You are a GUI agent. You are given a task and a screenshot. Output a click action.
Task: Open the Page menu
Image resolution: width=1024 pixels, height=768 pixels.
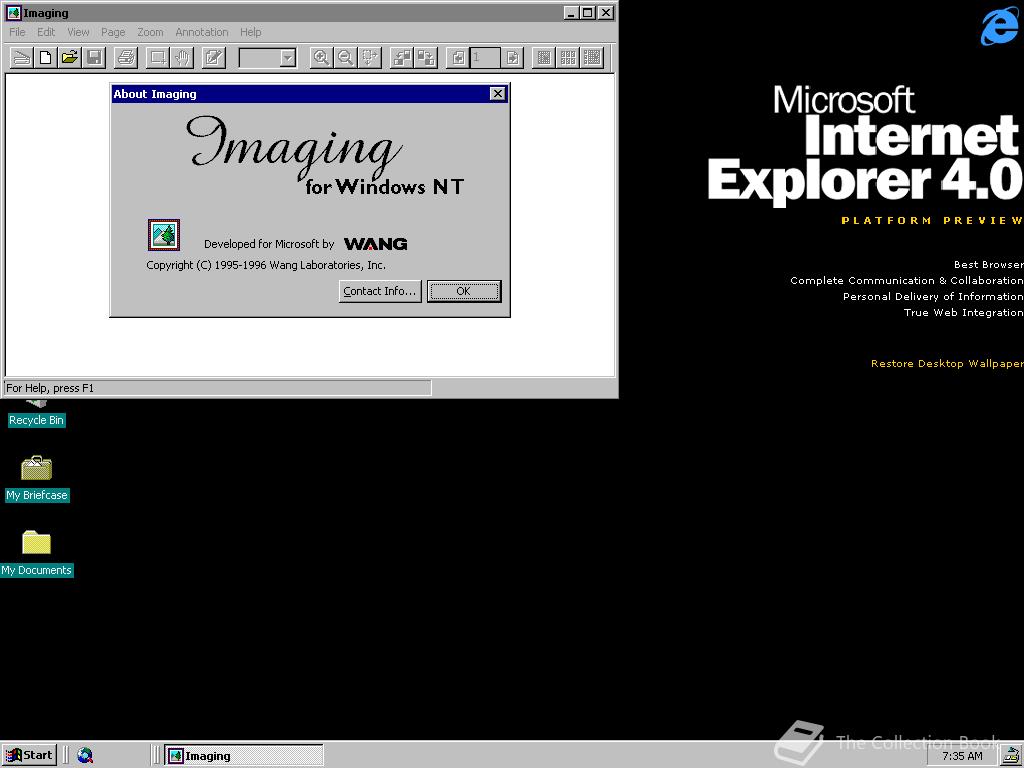113,32
